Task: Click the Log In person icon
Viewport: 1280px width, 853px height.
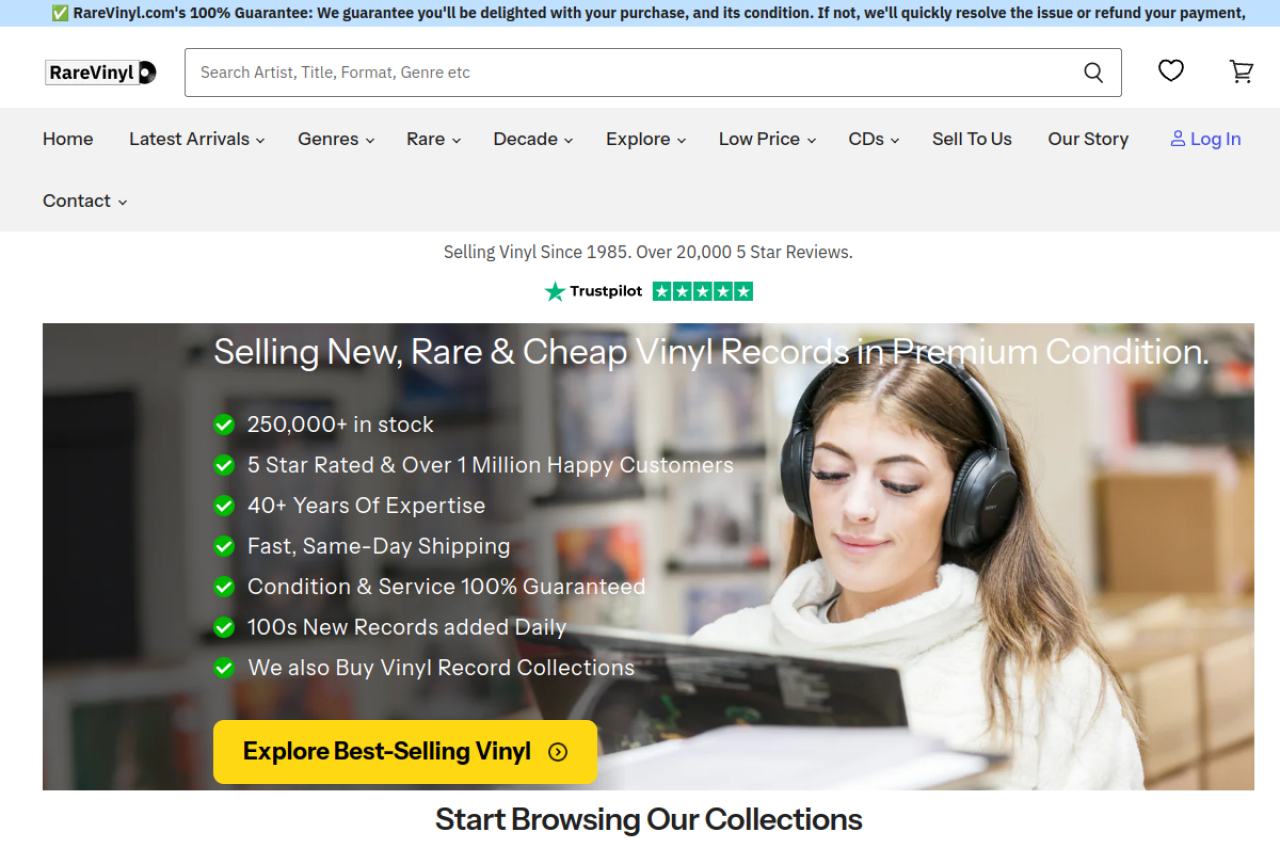Action: [x=1178, y=139]
